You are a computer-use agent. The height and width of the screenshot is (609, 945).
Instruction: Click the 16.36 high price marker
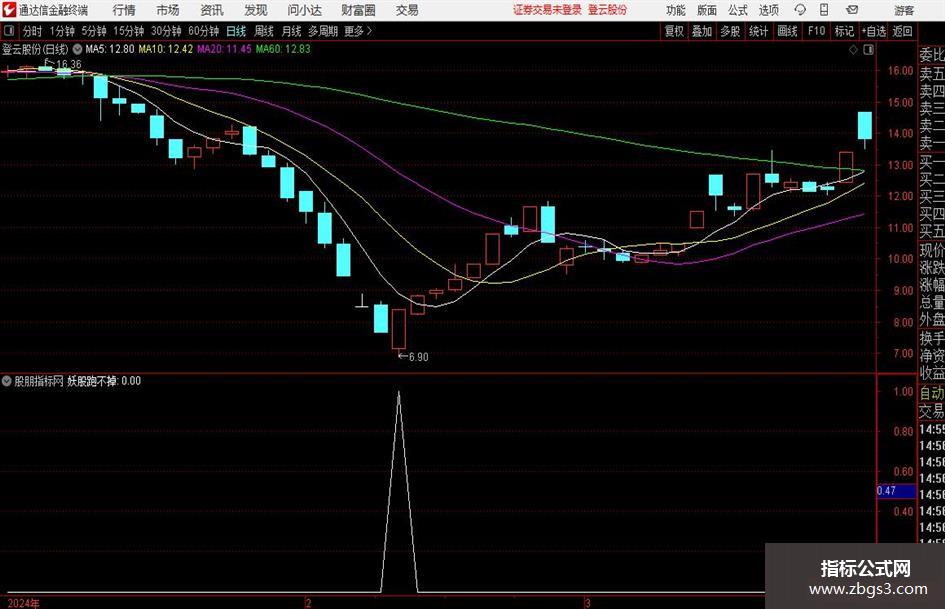pyautogui.click(x=68, y=64)
